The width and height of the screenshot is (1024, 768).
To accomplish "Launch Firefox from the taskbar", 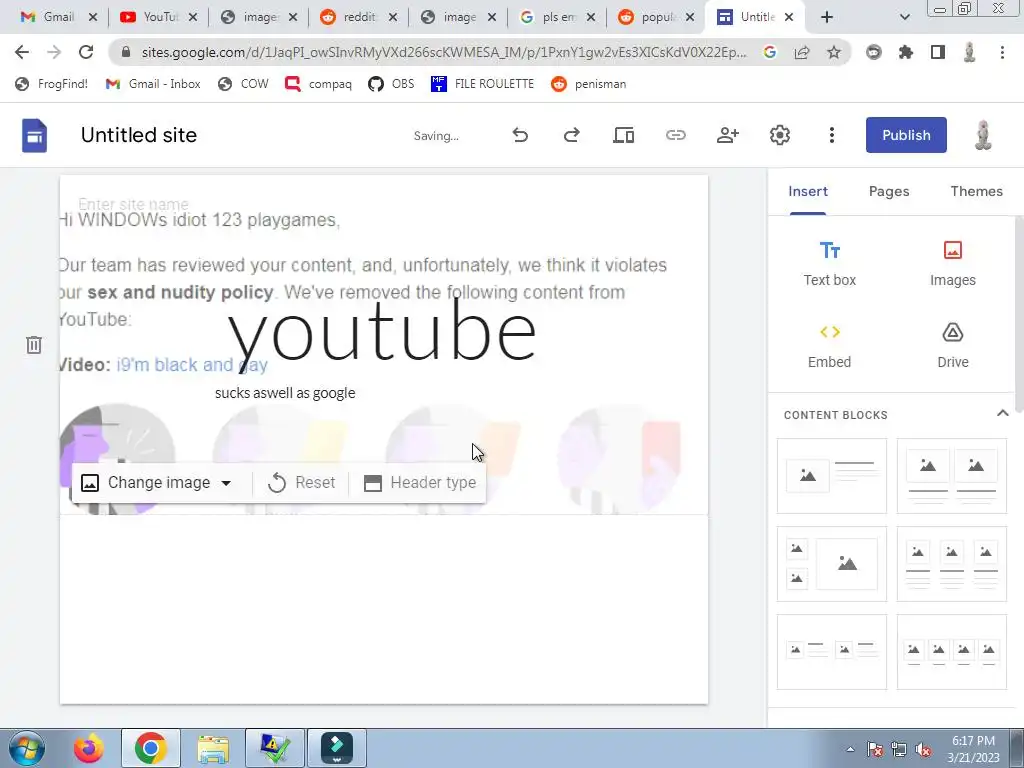I will tap(89, 748).
